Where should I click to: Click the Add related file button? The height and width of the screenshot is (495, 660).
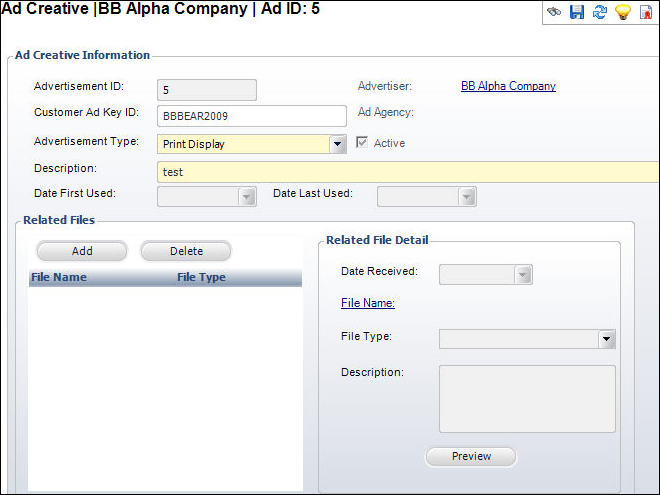pos(82,251)
